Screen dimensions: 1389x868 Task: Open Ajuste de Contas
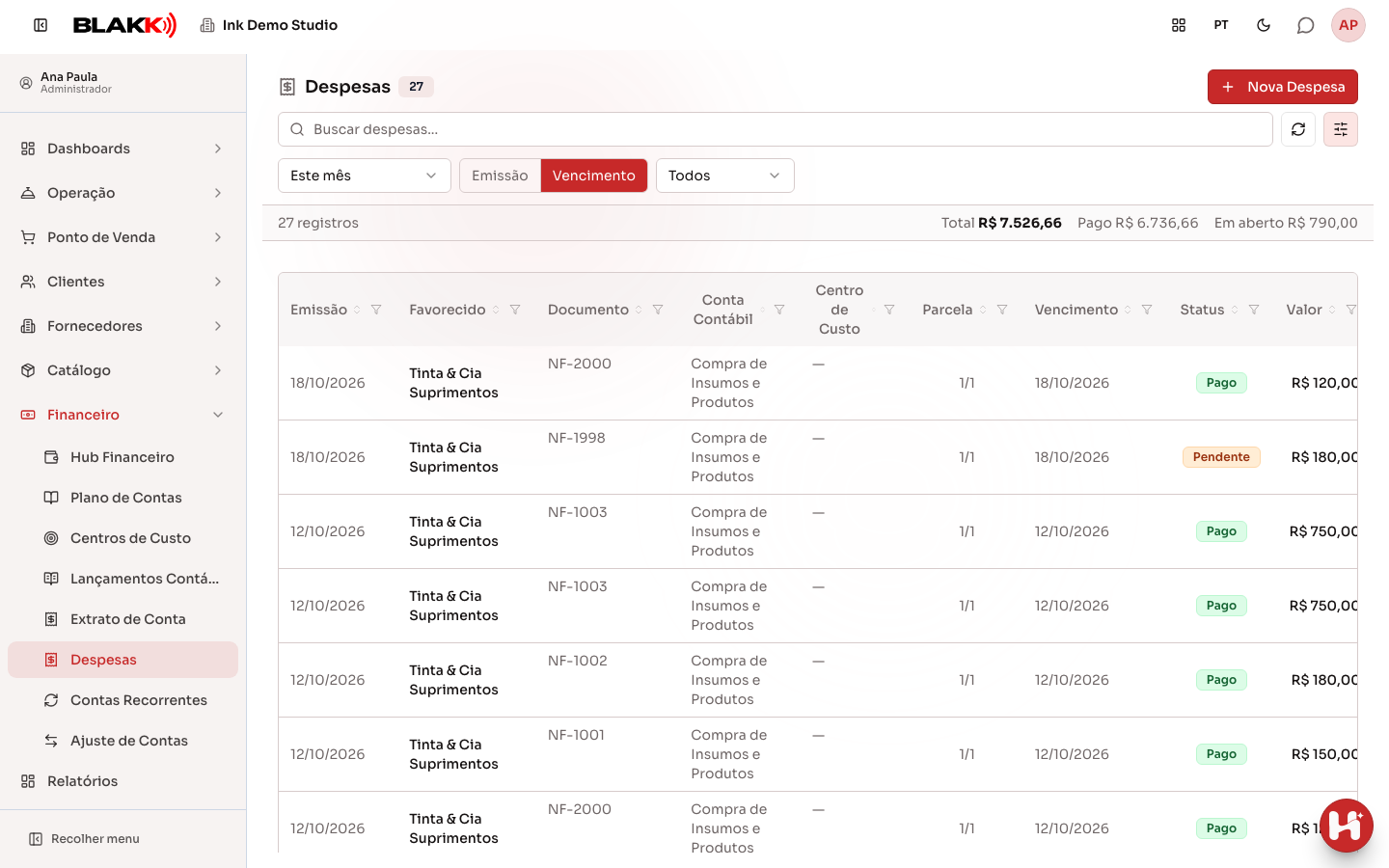[123, 741]
